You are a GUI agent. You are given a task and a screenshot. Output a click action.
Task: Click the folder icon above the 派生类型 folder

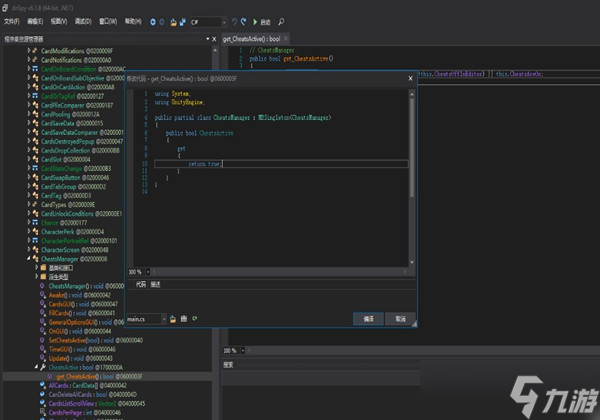pyautogui.click(x=43, y=267)
